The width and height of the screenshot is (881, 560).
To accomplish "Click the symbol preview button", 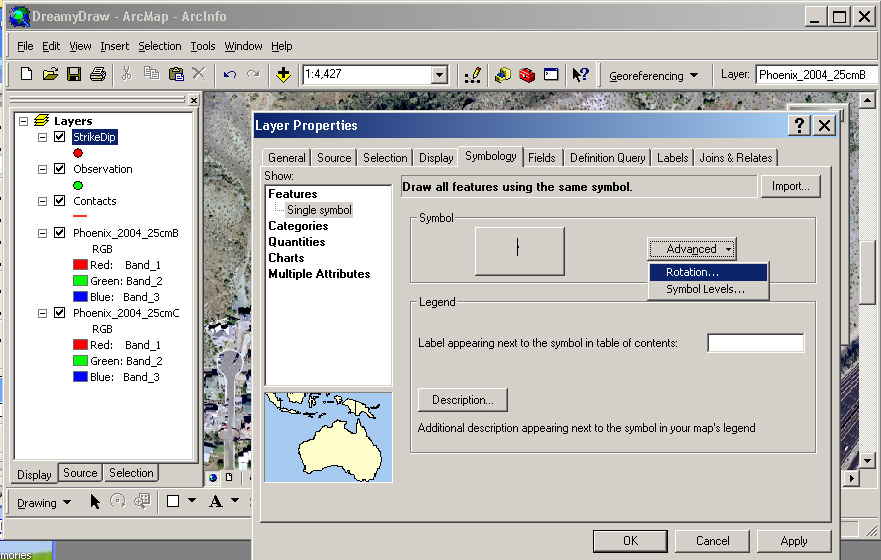I will point(520,251).
